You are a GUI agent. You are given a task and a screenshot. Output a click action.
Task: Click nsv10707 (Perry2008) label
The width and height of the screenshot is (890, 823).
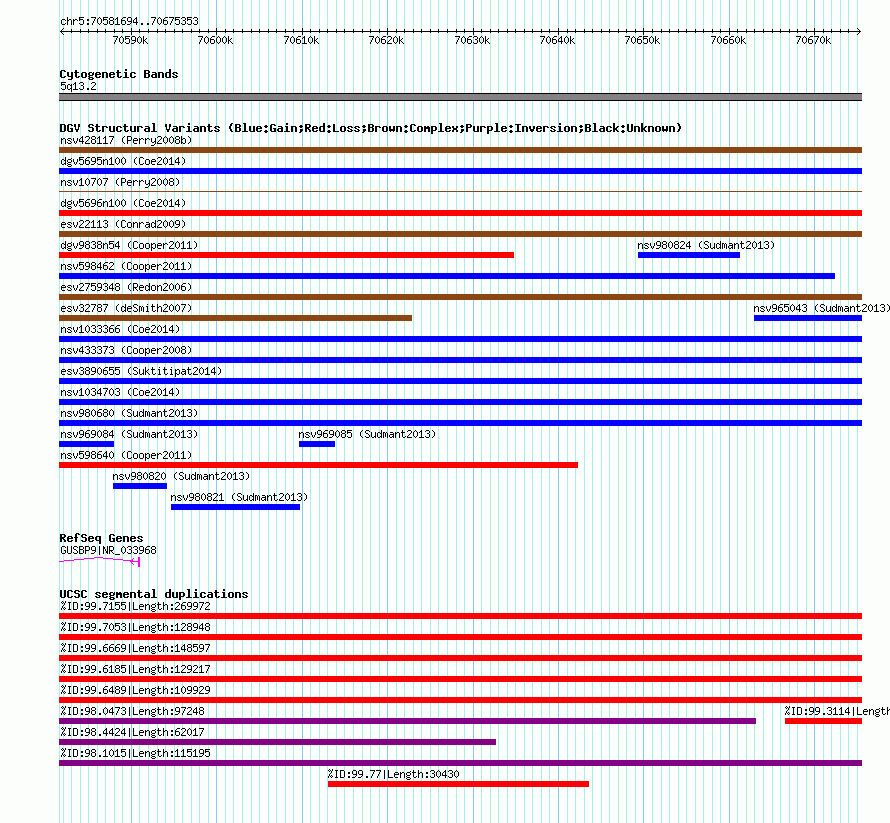(x=120, y=182)
